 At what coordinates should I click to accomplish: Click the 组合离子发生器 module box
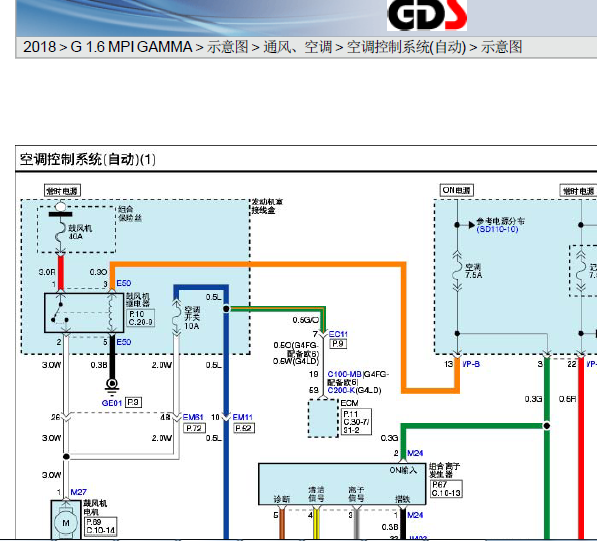[x=342, y=484]
